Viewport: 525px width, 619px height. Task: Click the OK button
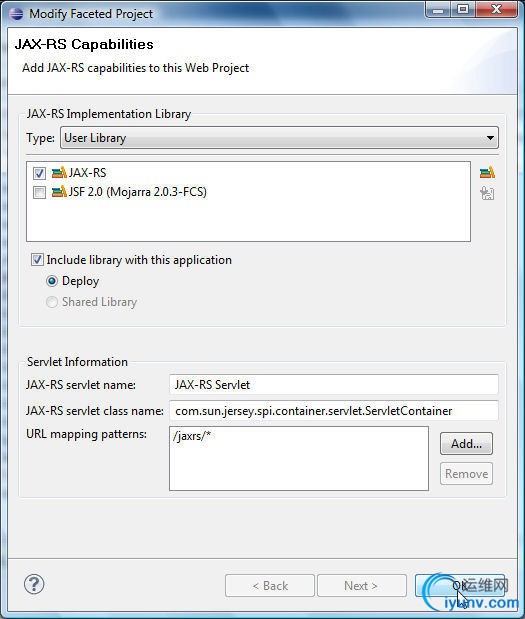(x=460, y=585)
